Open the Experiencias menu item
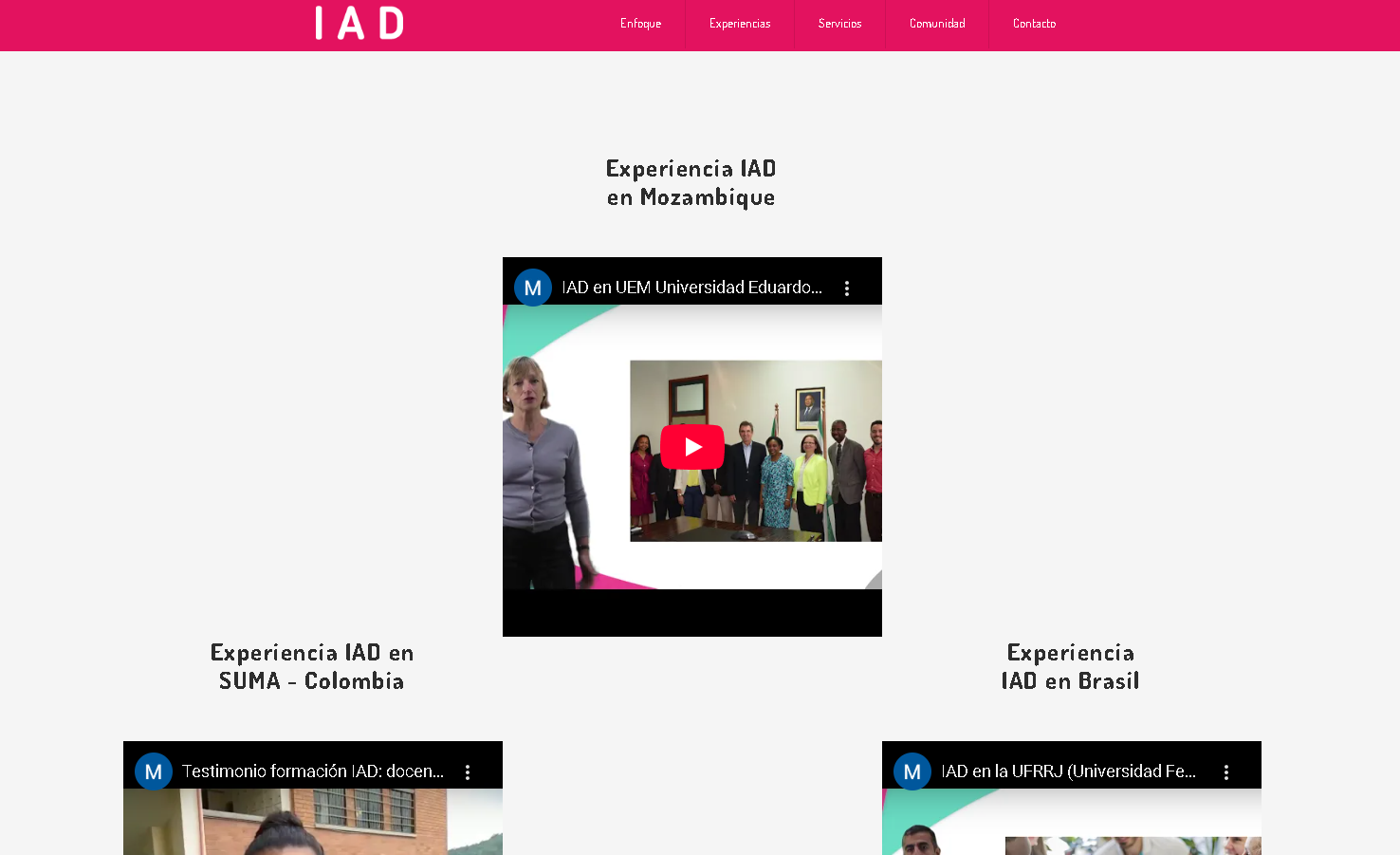The width and height of the screenshot is (1400, 855). click(740, 24)
